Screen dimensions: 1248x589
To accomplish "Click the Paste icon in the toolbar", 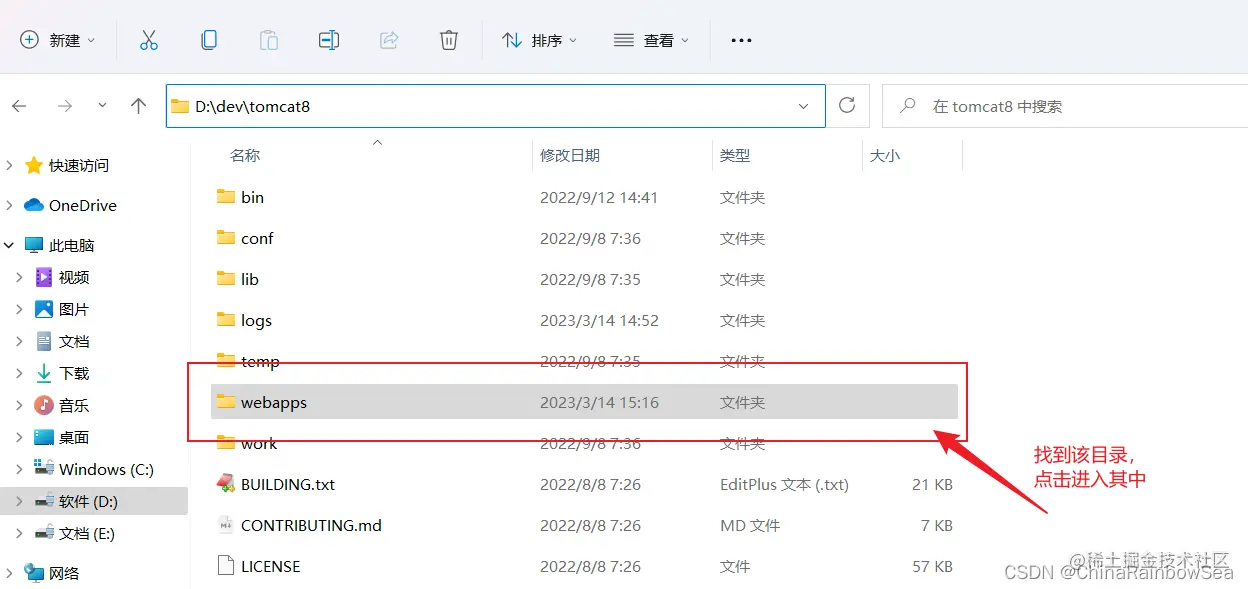I will coord(268,40).
